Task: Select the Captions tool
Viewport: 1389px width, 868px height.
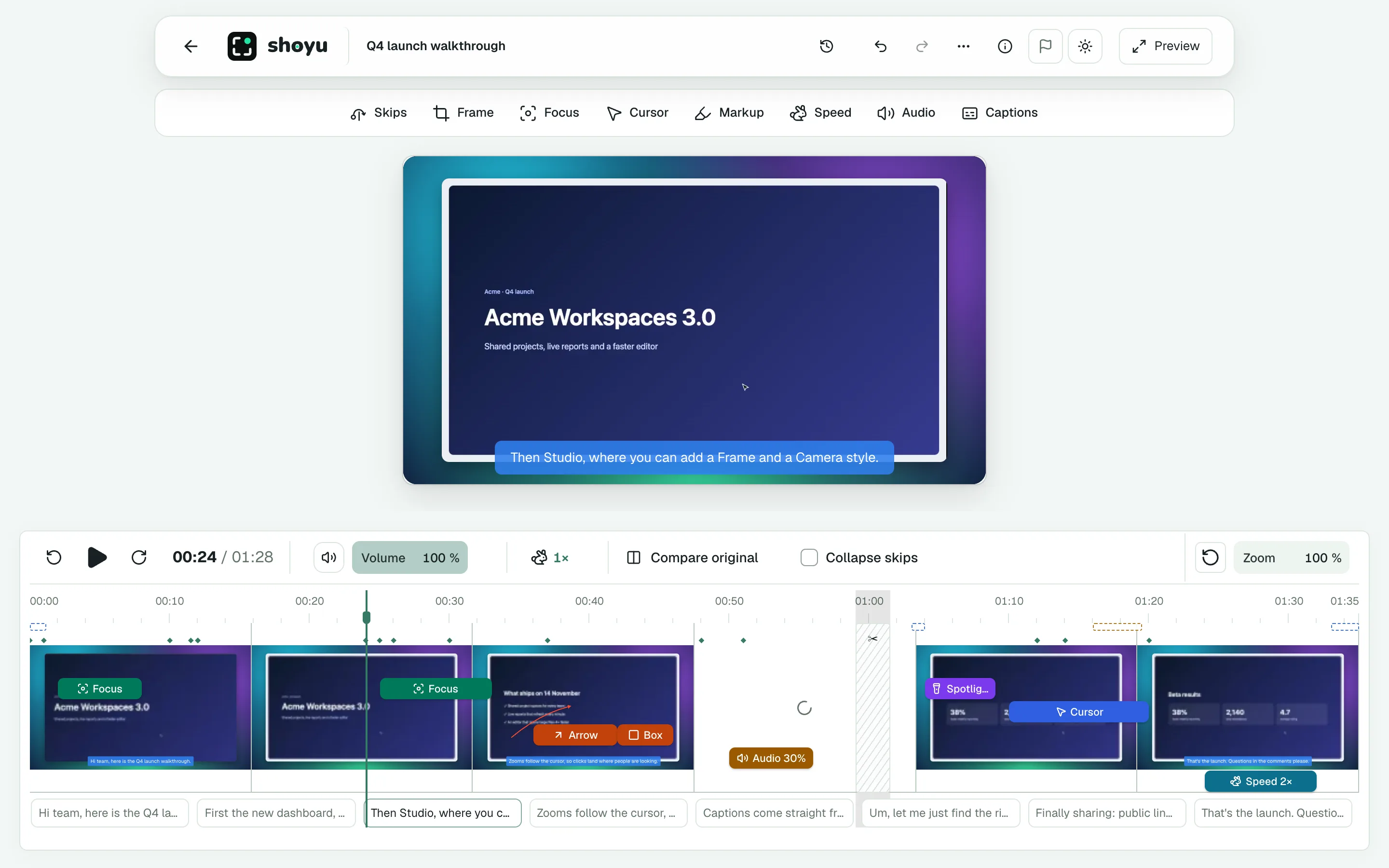Action: click(x=1000, y=112)
